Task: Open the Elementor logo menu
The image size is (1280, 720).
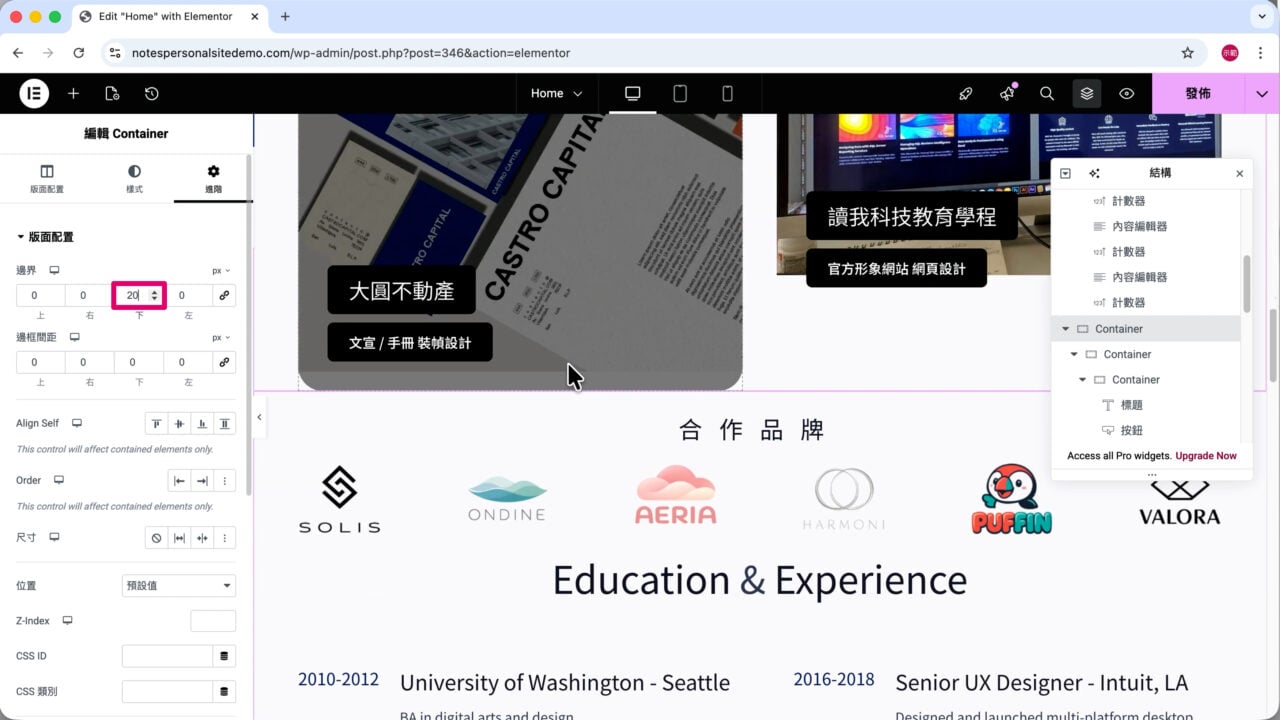Action: (x=34, y=93)
